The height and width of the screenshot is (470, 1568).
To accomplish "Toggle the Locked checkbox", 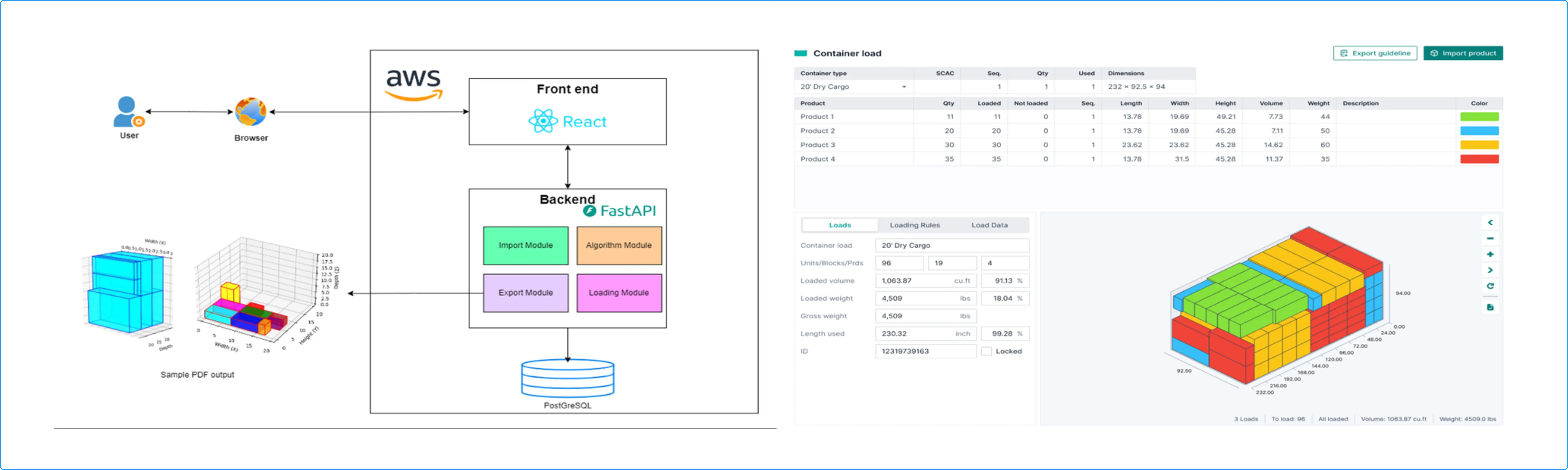I will pos(987,351).
